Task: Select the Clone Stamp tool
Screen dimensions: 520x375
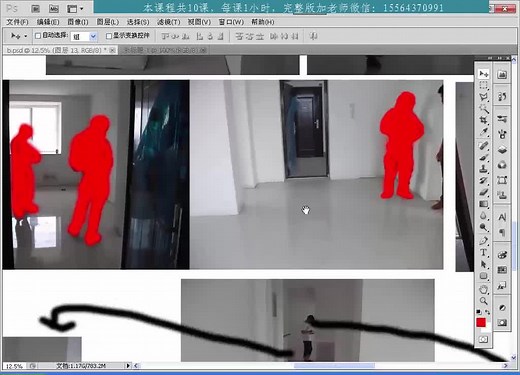Action: [483, 169]
